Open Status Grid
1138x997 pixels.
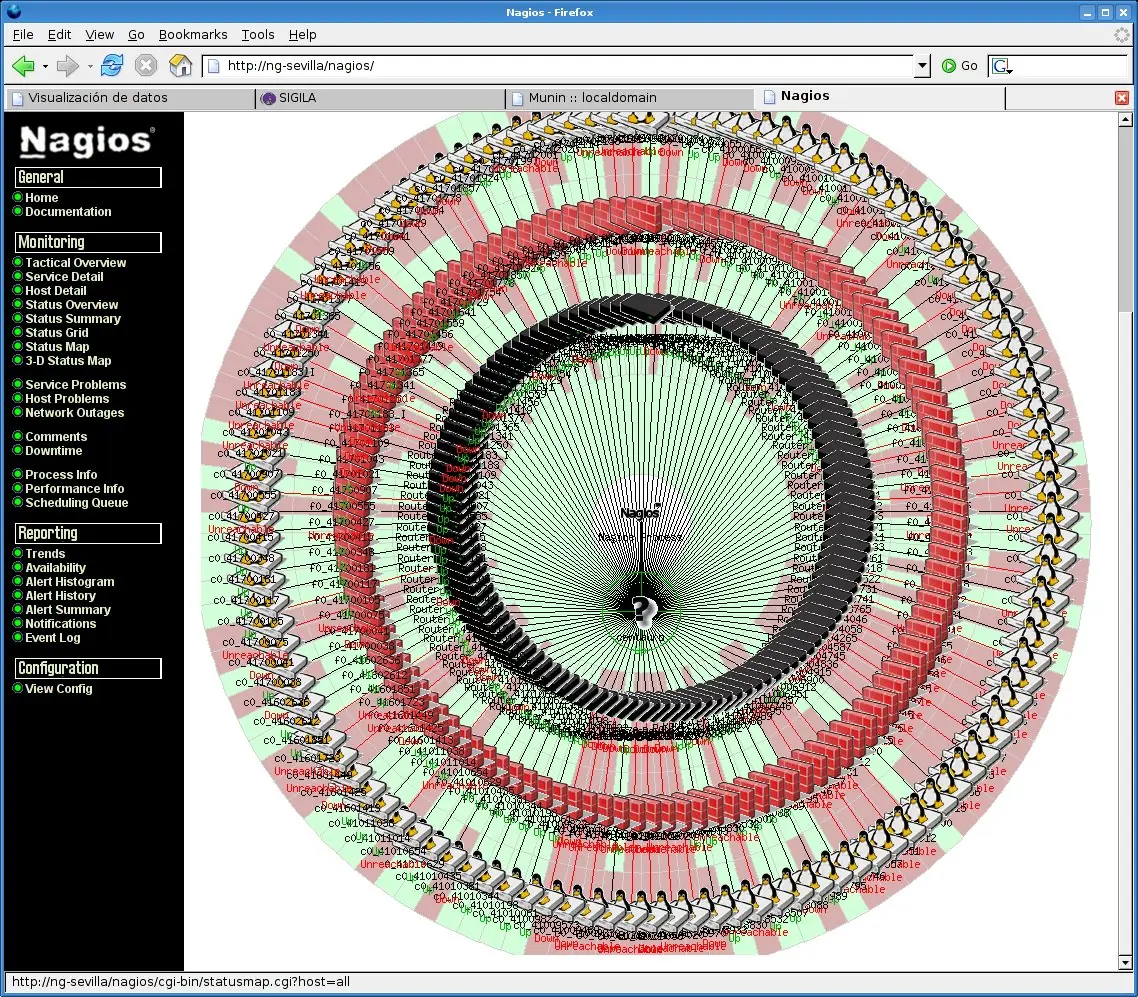pos(57,333)
